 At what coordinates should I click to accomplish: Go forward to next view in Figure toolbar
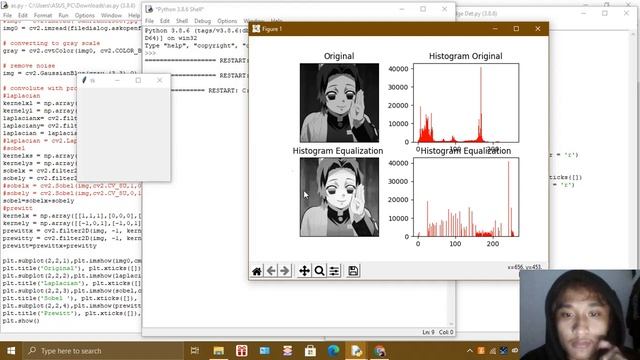(x=285, y=271)
